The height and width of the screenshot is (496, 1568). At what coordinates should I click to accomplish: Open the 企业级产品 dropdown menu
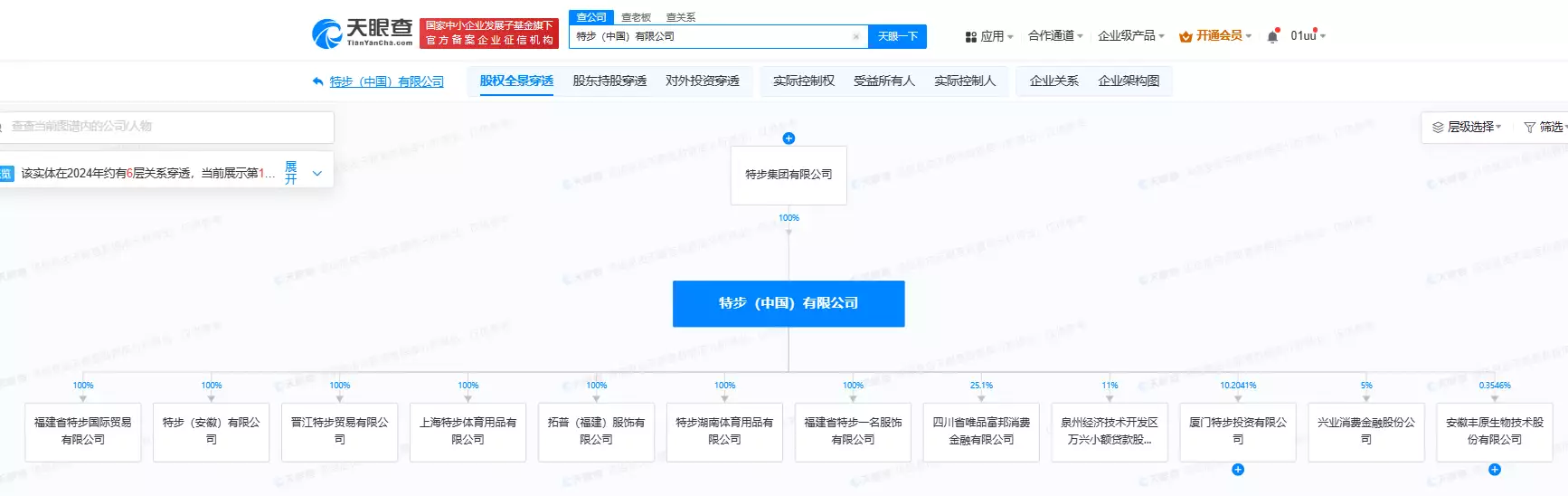coord(1131,36)
